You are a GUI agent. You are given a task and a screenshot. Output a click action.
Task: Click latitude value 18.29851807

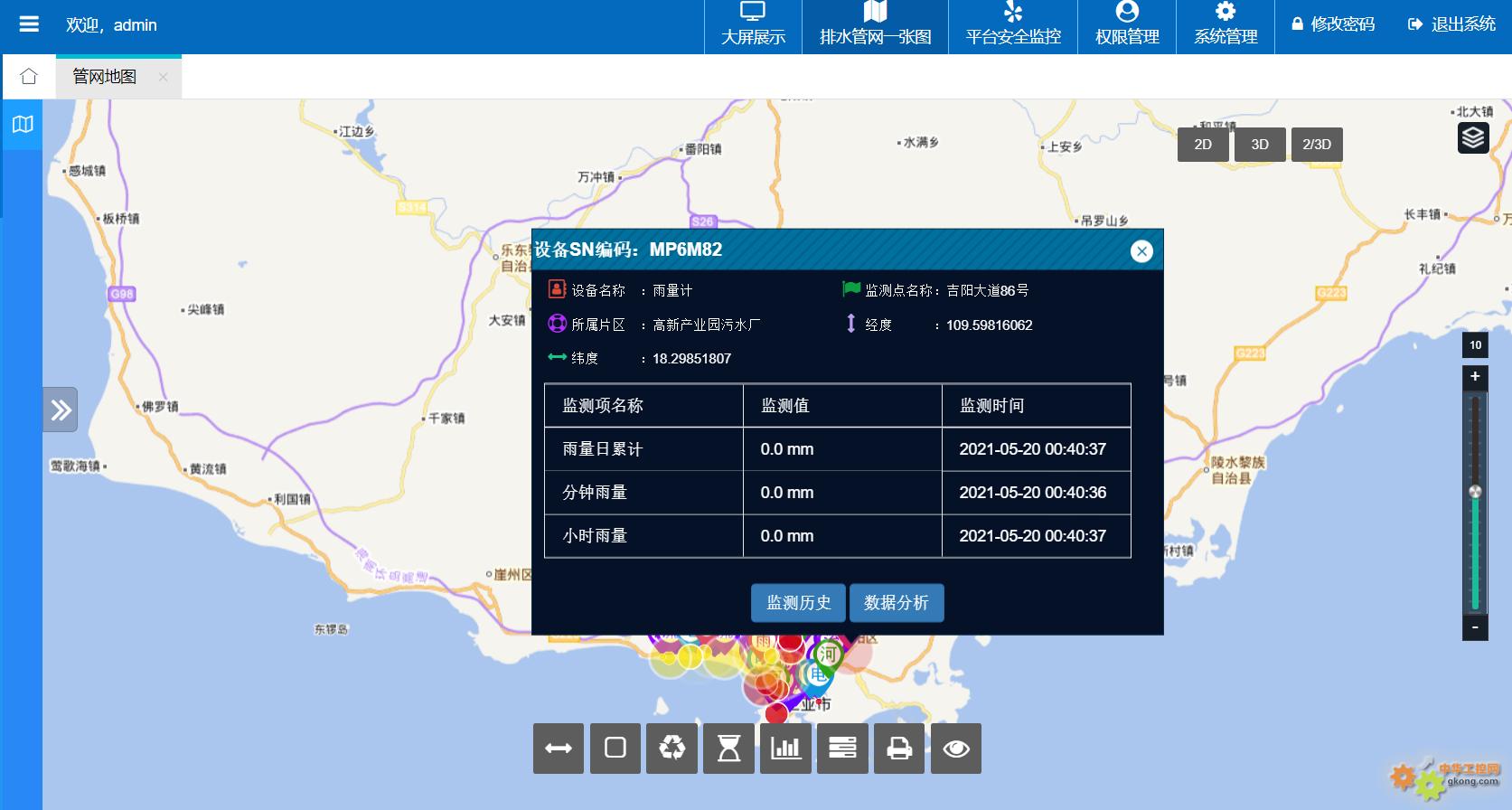(x=691, y=359)
